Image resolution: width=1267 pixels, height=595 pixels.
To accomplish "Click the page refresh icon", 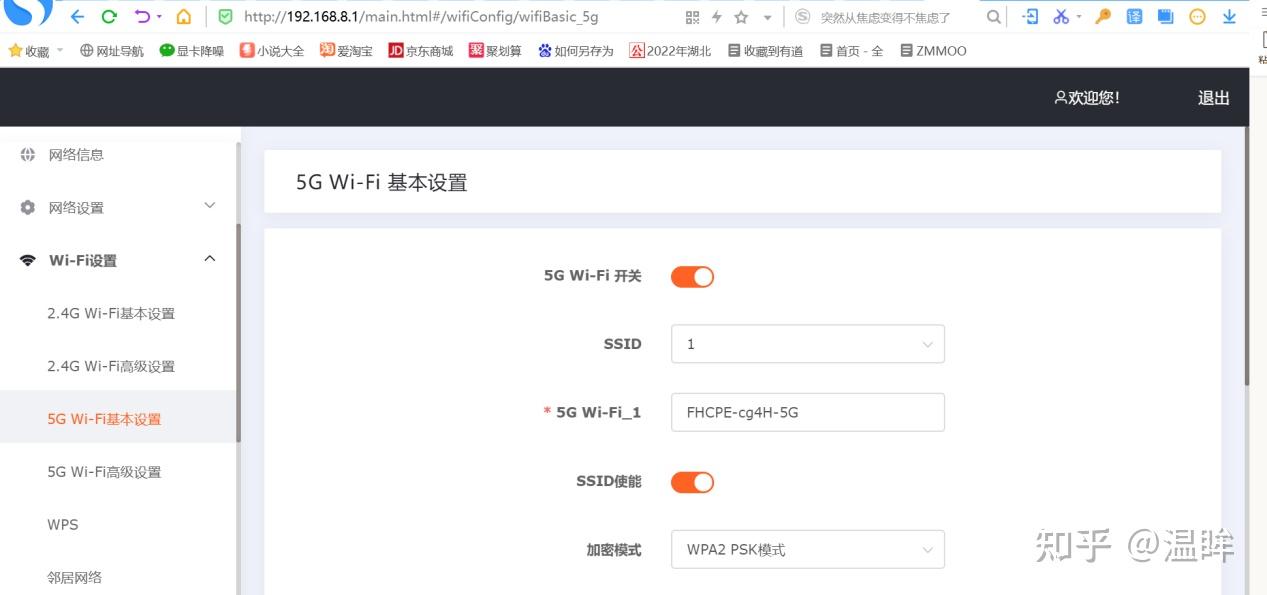I will [x=108, y=16].
